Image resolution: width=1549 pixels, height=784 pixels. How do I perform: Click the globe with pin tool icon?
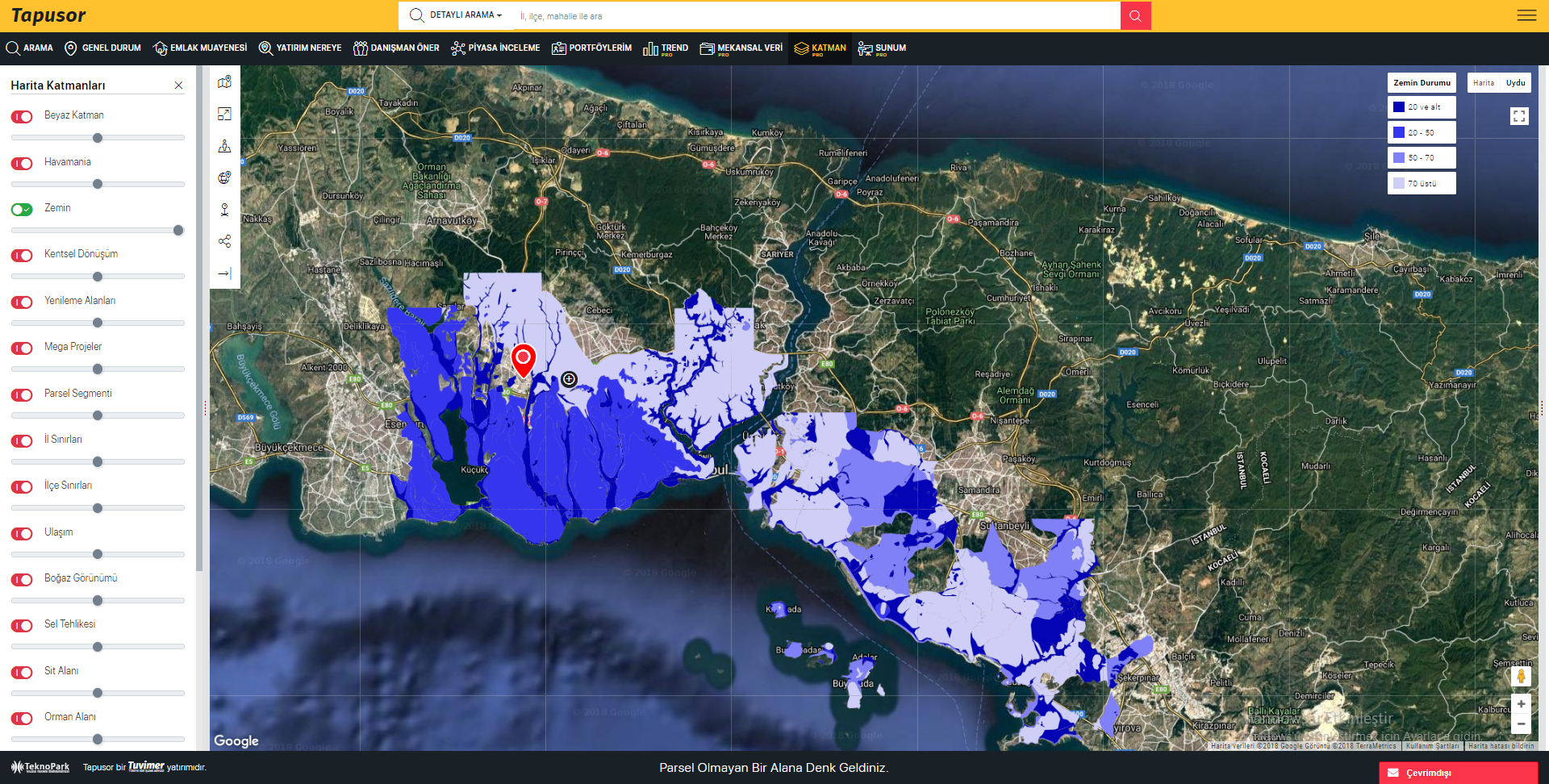coord(225,177)
